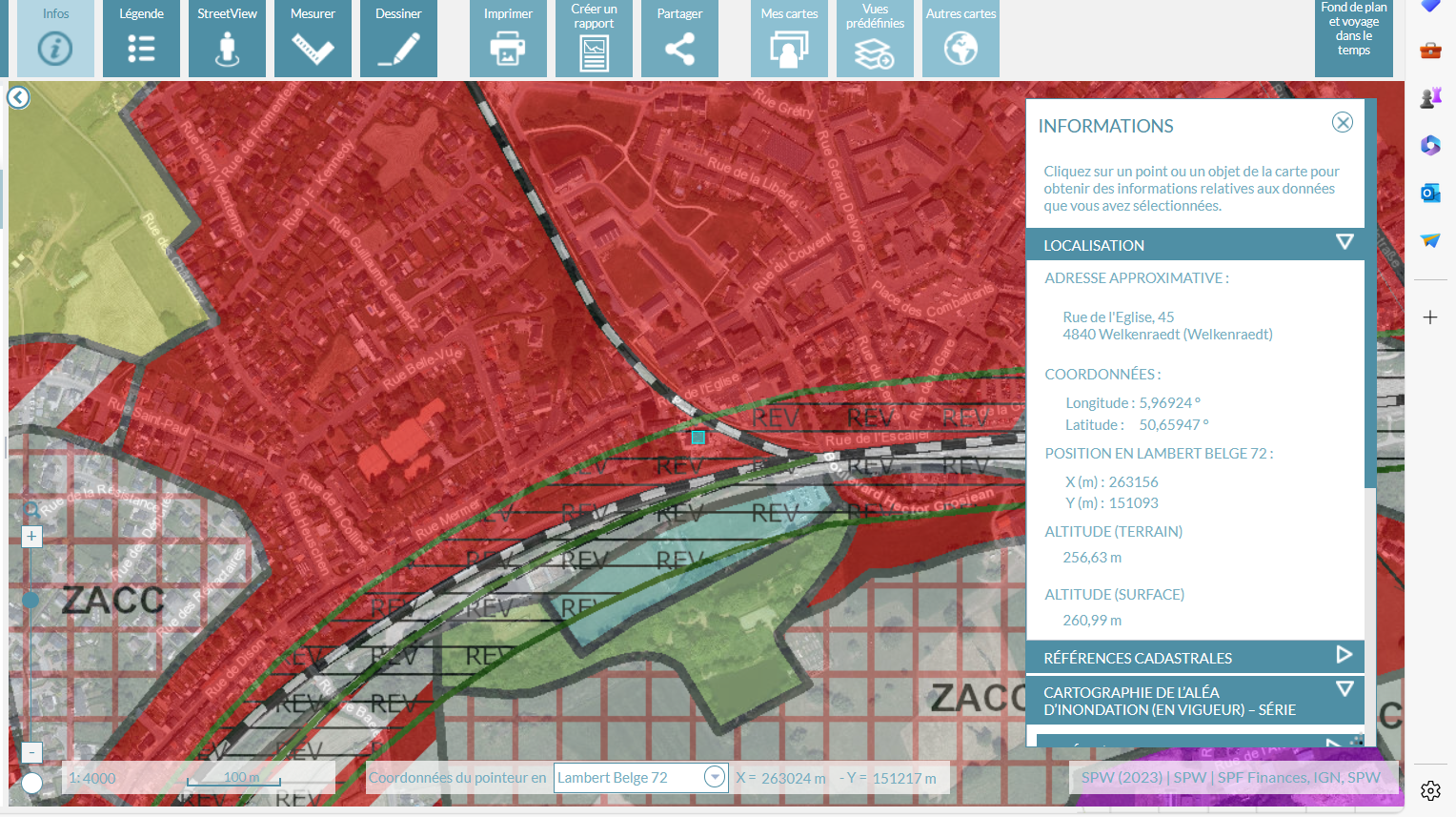
Task: Open Lambert Belge 72 coordinate dropdown
Action: [x=715, y=778]
